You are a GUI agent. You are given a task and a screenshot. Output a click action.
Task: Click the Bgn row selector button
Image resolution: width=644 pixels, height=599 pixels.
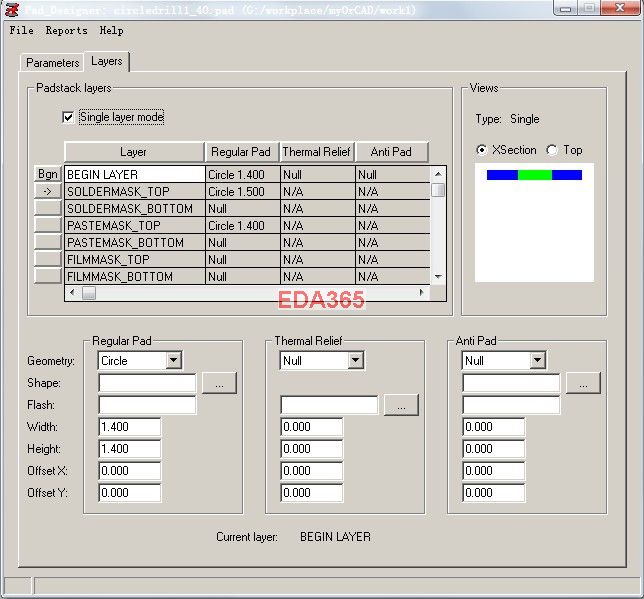[x=47, y=174]
